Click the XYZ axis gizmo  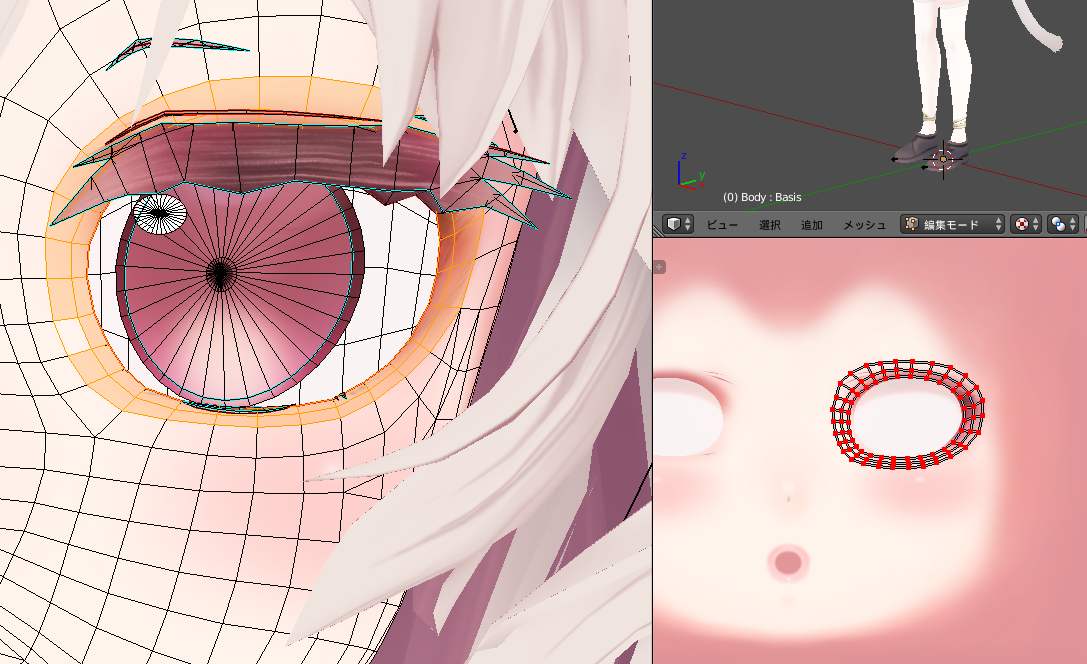tap(691, 171)
